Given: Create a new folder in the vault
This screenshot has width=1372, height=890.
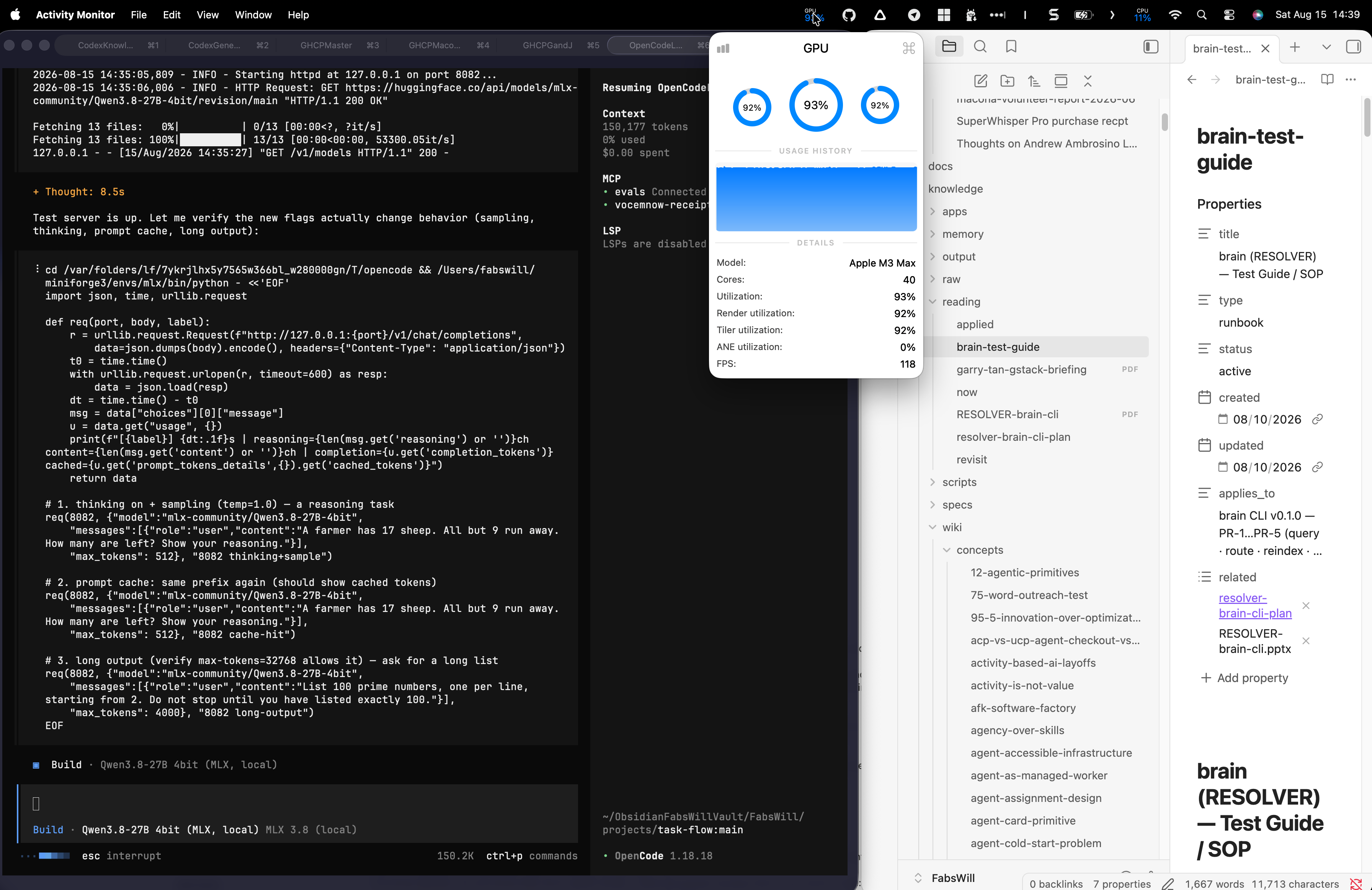Looking at the screenshot, I should pos(1007,81).
